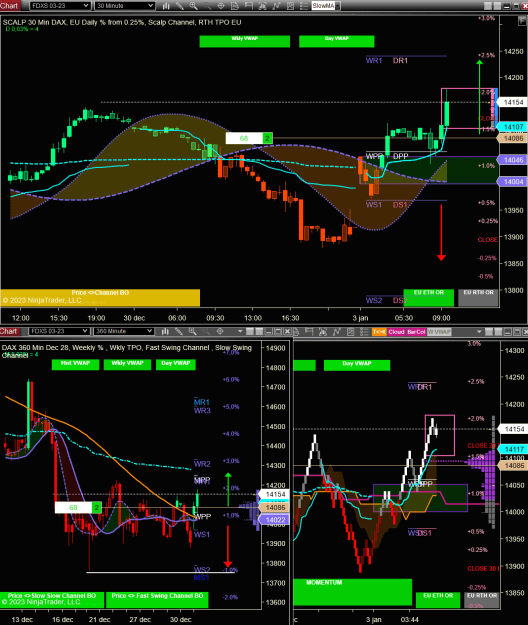Click the lower Chart tab label
528x625 pixels.
coord(9,331)
